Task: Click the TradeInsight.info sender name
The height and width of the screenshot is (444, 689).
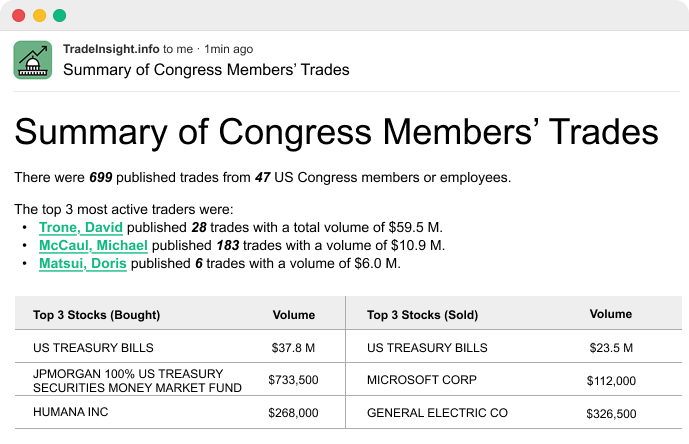Action: (x=111, y=49)
